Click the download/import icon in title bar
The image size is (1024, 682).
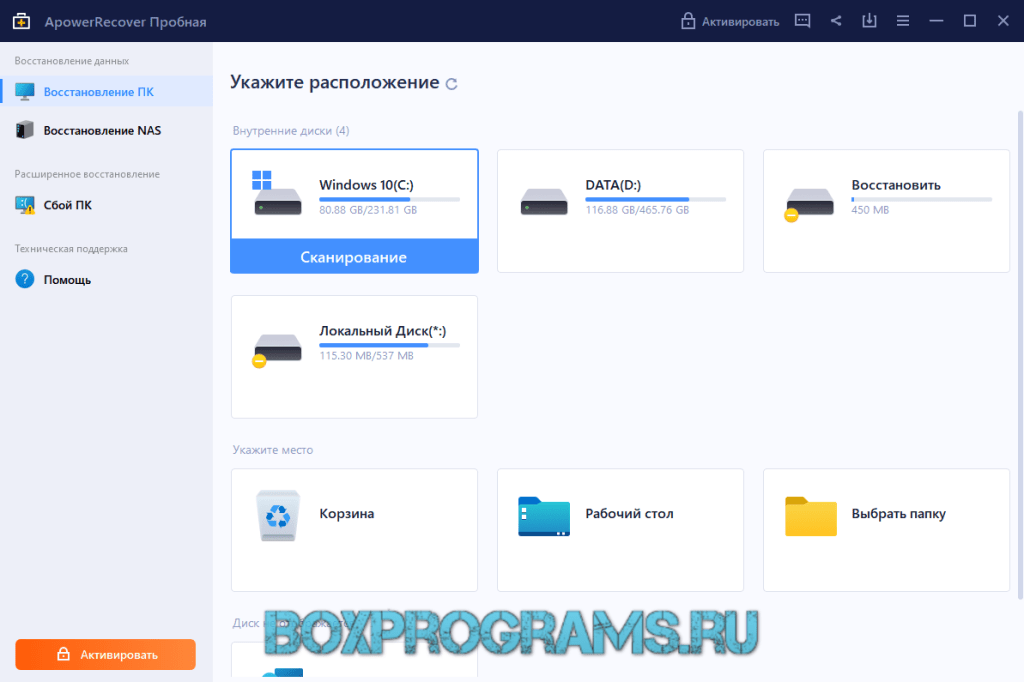(869, 21)
